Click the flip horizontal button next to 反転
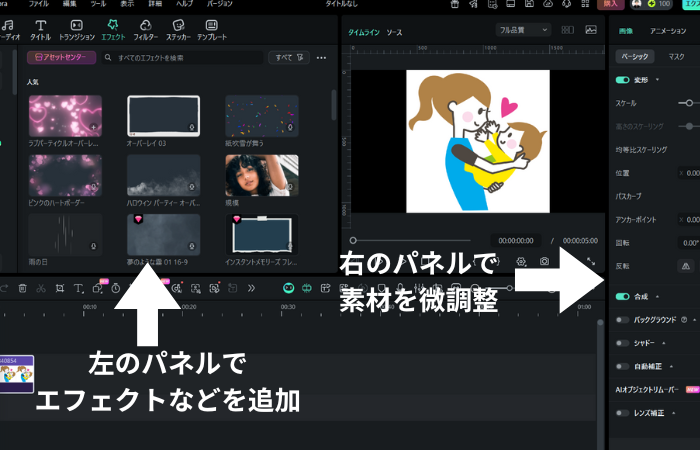 (x=686, y=266)
